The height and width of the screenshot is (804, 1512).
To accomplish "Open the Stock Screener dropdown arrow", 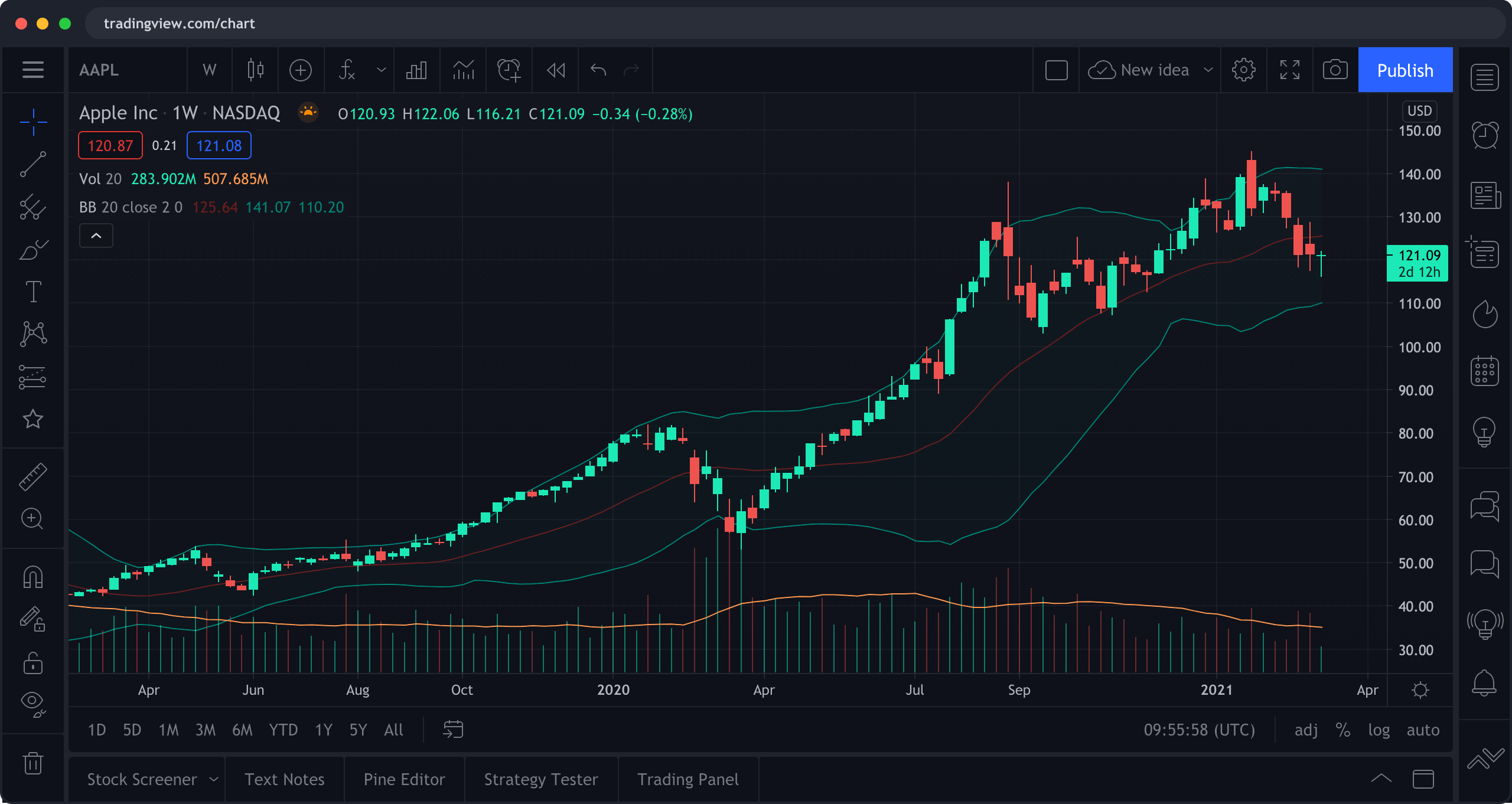I will click(214, 780).
